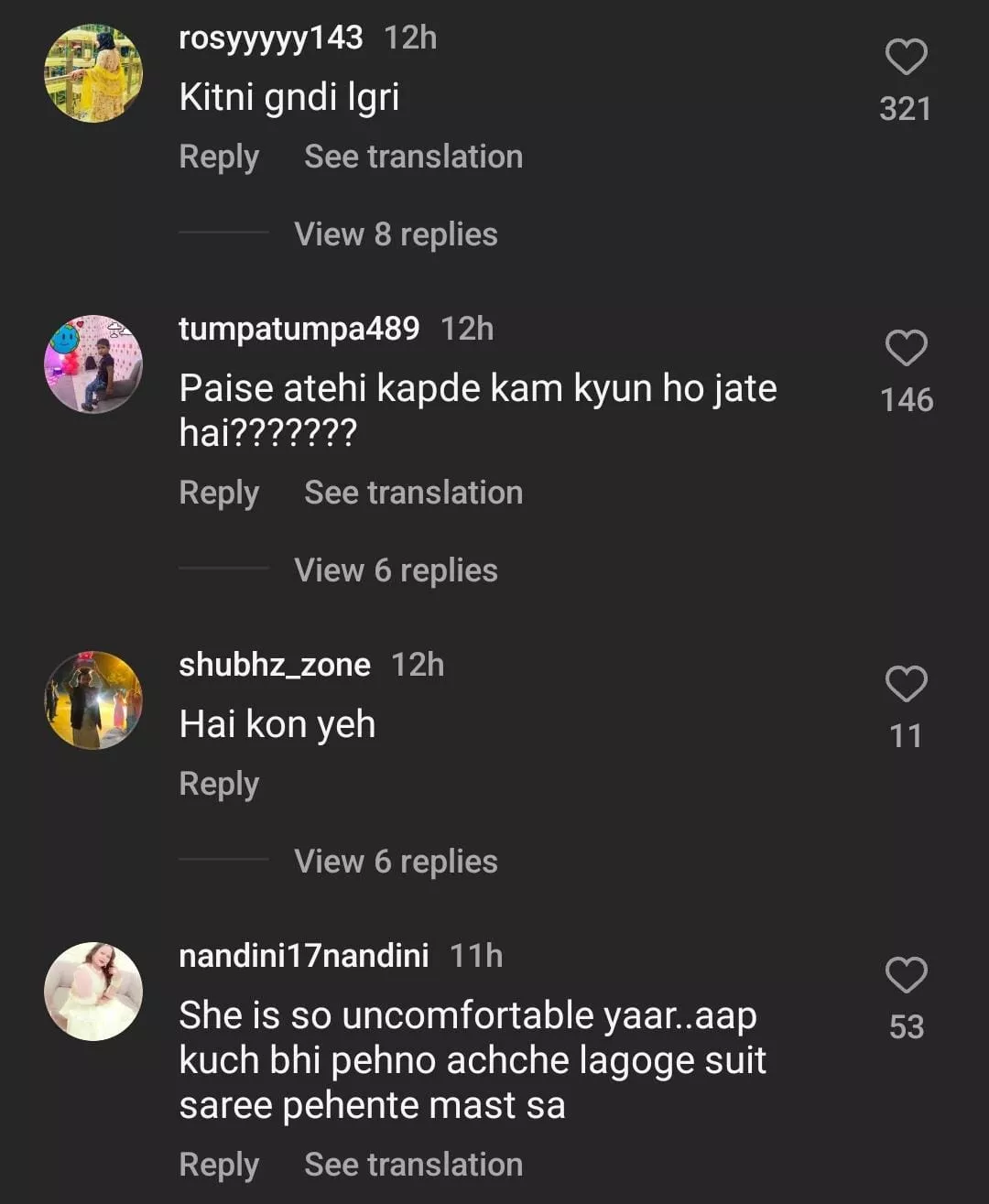Tap heart on shubhz_zone's comment
Screen dimensions: 989x1204
tap(906, 685)
